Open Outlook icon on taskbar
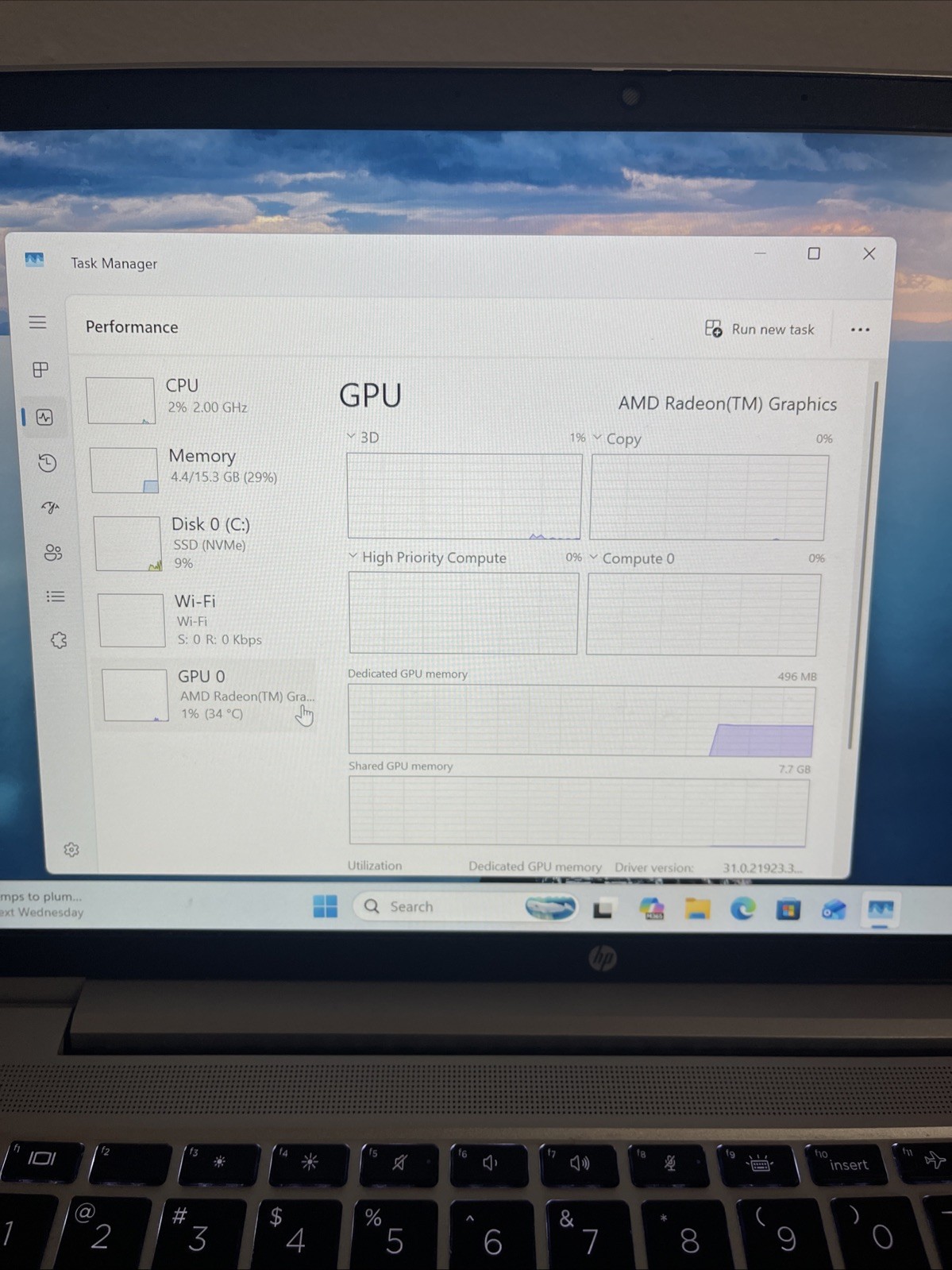Screen dimensions: 952x1270 point(834,909)
